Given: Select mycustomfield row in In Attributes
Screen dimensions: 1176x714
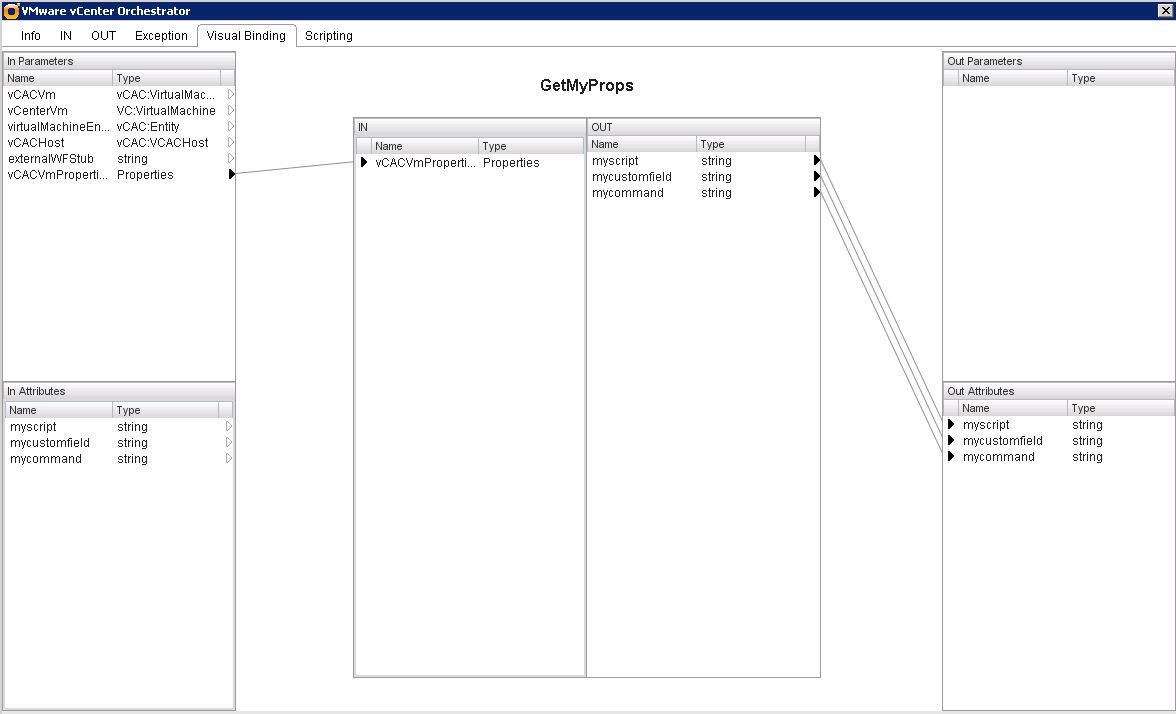Looking at the screenshot, I should [60, 442].
